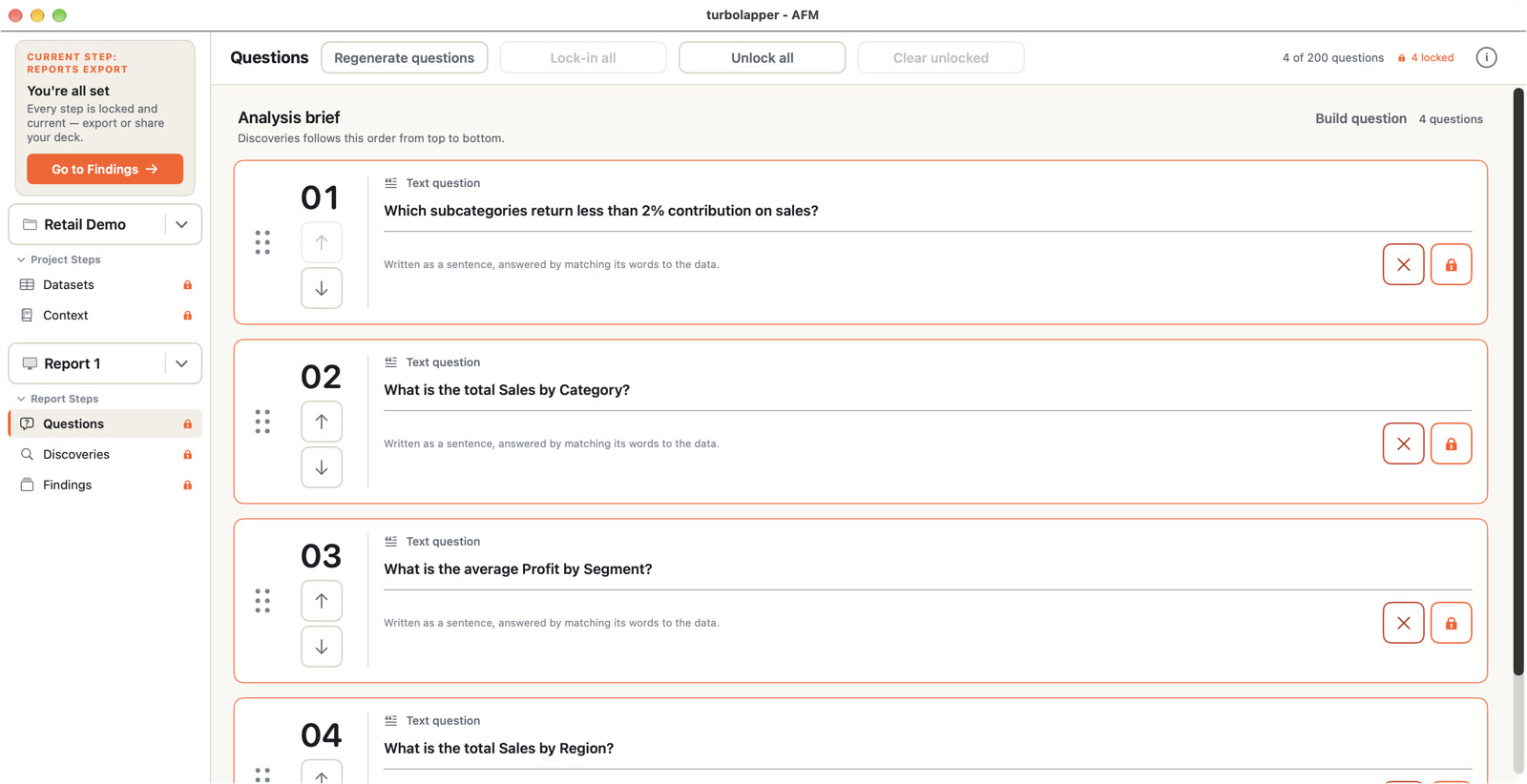Click the drag handle of question 03
Image resolution: width=1527 pixels, height=784 pixels.
coord(262,601)
